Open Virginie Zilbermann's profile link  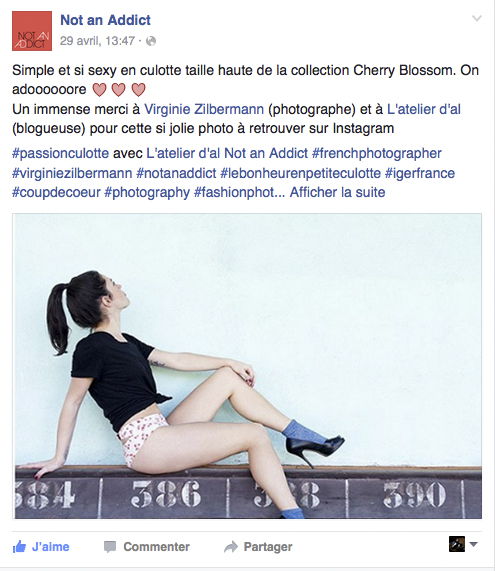[204, 109]
